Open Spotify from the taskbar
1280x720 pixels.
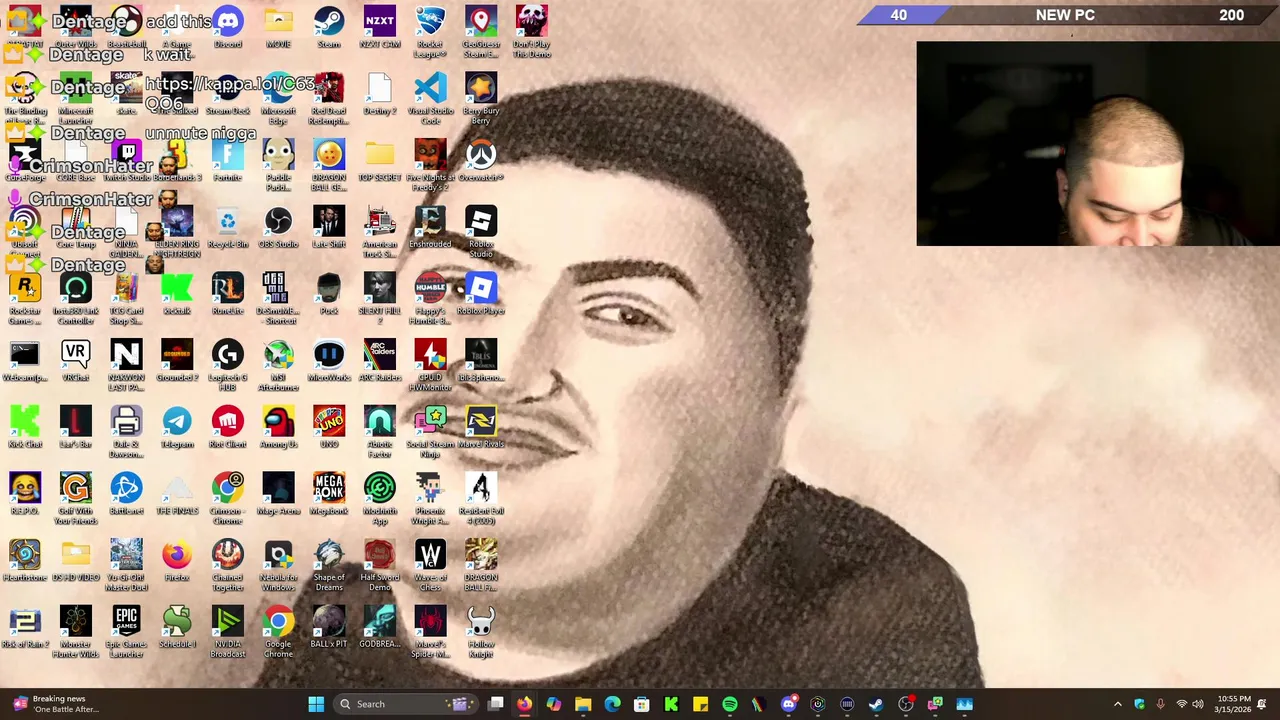tap(729, 704)
